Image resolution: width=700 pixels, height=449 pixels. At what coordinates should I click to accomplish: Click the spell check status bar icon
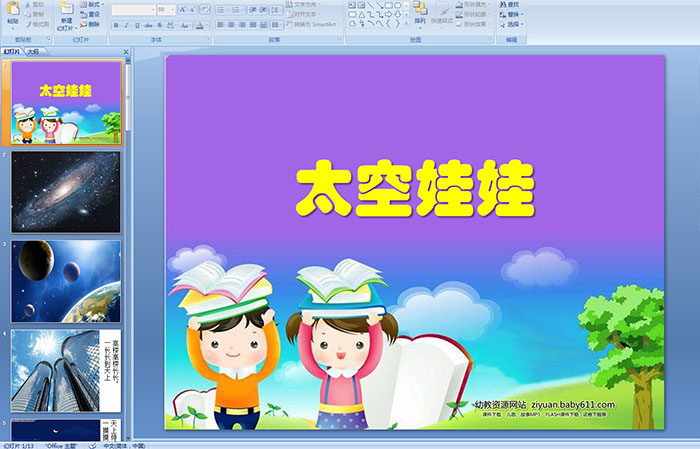coord(92,446)
